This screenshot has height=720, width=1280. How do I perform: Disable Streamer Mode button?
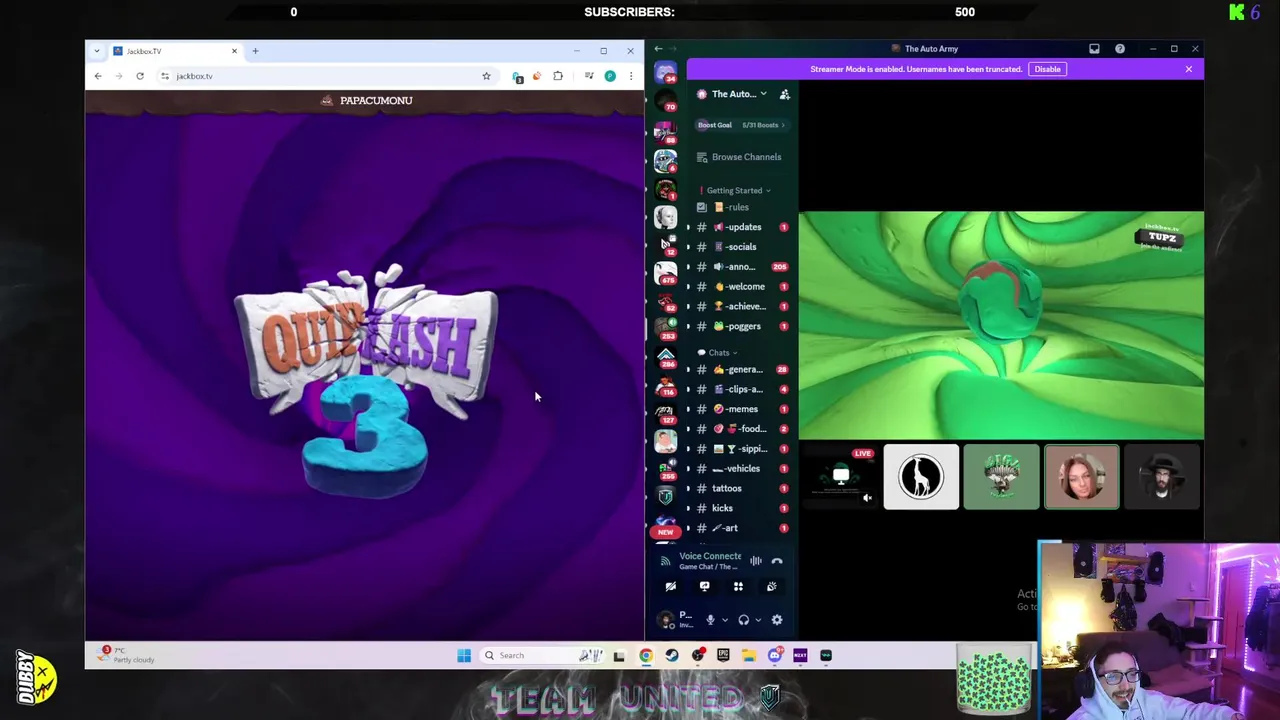tap(1047, 69)
